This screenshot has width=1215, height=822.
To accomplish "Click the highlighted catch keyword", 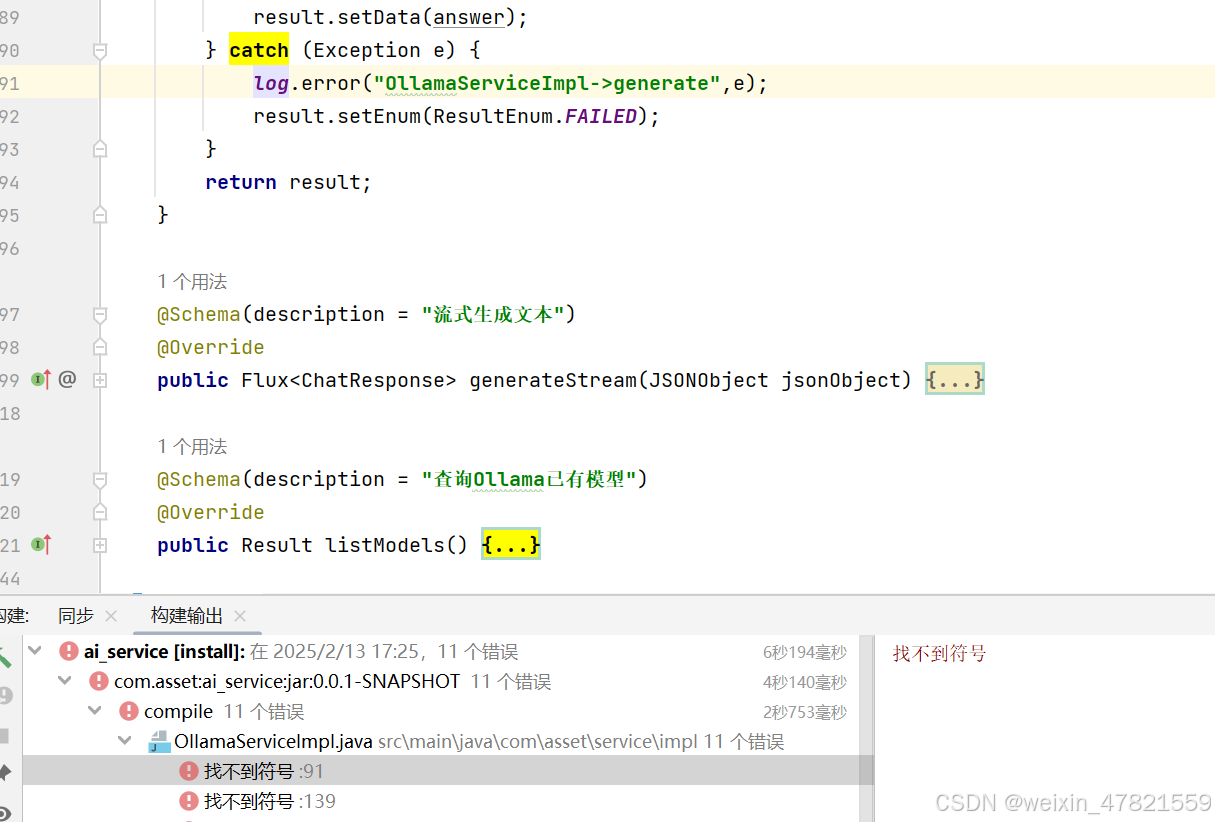I will 259,50.
